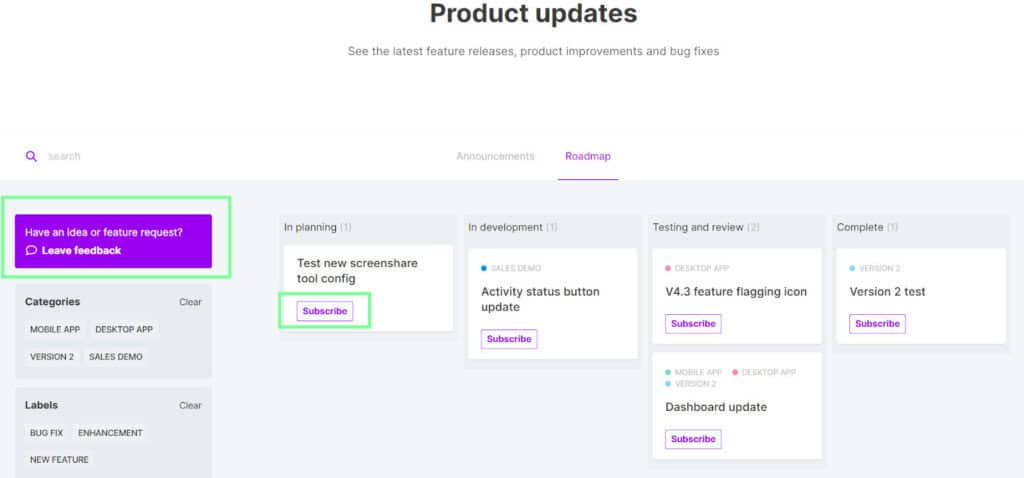Select the NEW FEATURE label filter
1024x478 pixels.
(59, 460)
